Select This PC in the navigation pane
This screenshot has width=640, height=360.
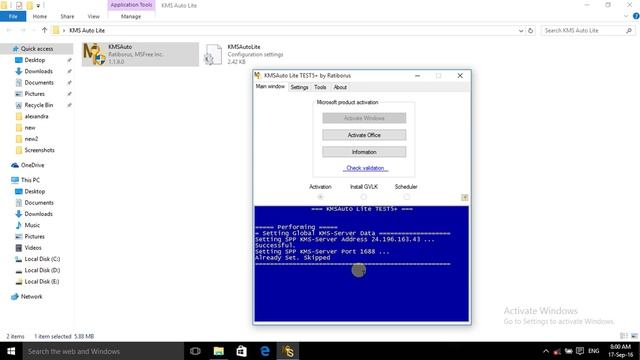30,180
